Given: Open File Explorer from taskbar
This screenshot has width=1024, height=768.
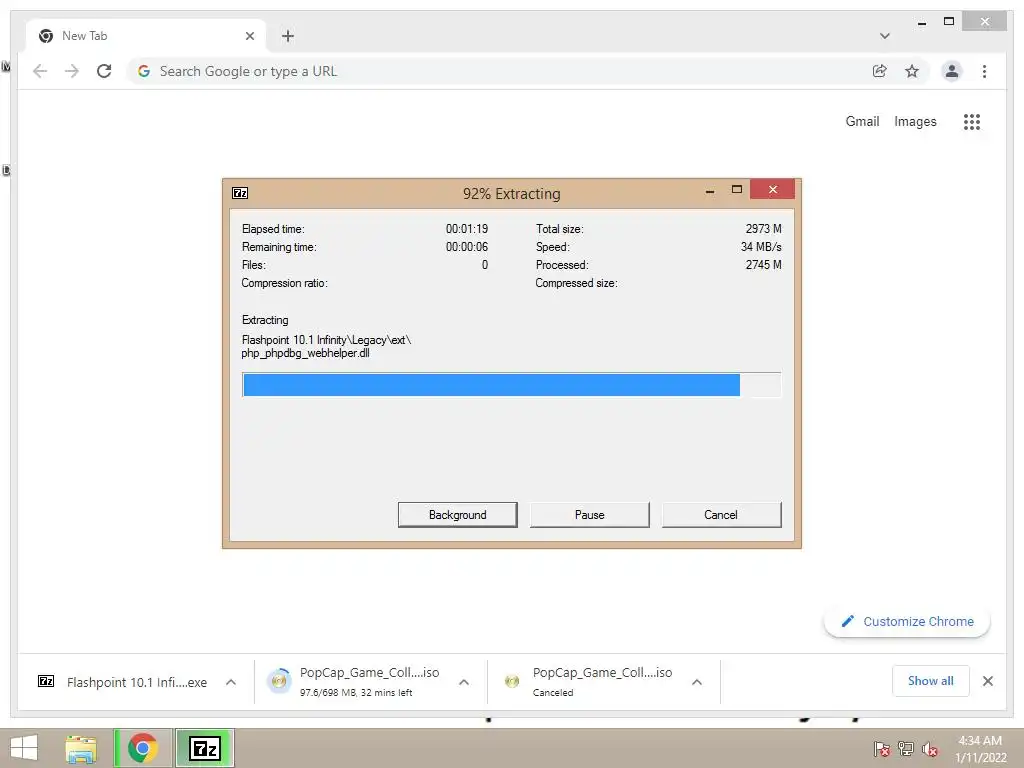Looking at the screenshot, I should coord(81,748).
